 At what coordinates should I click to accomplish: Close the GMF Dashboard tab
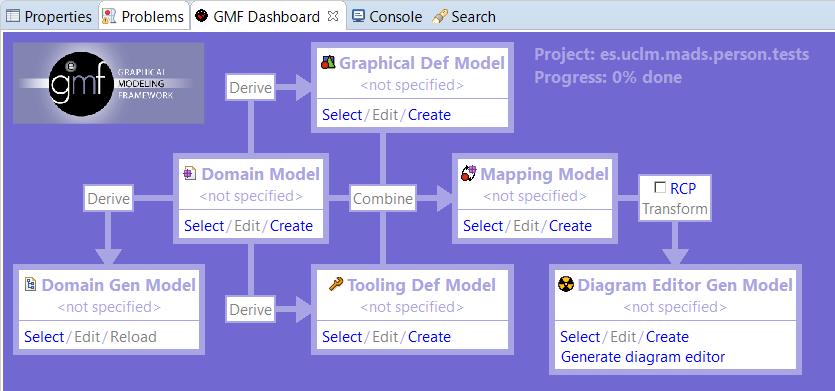point(333,16)
